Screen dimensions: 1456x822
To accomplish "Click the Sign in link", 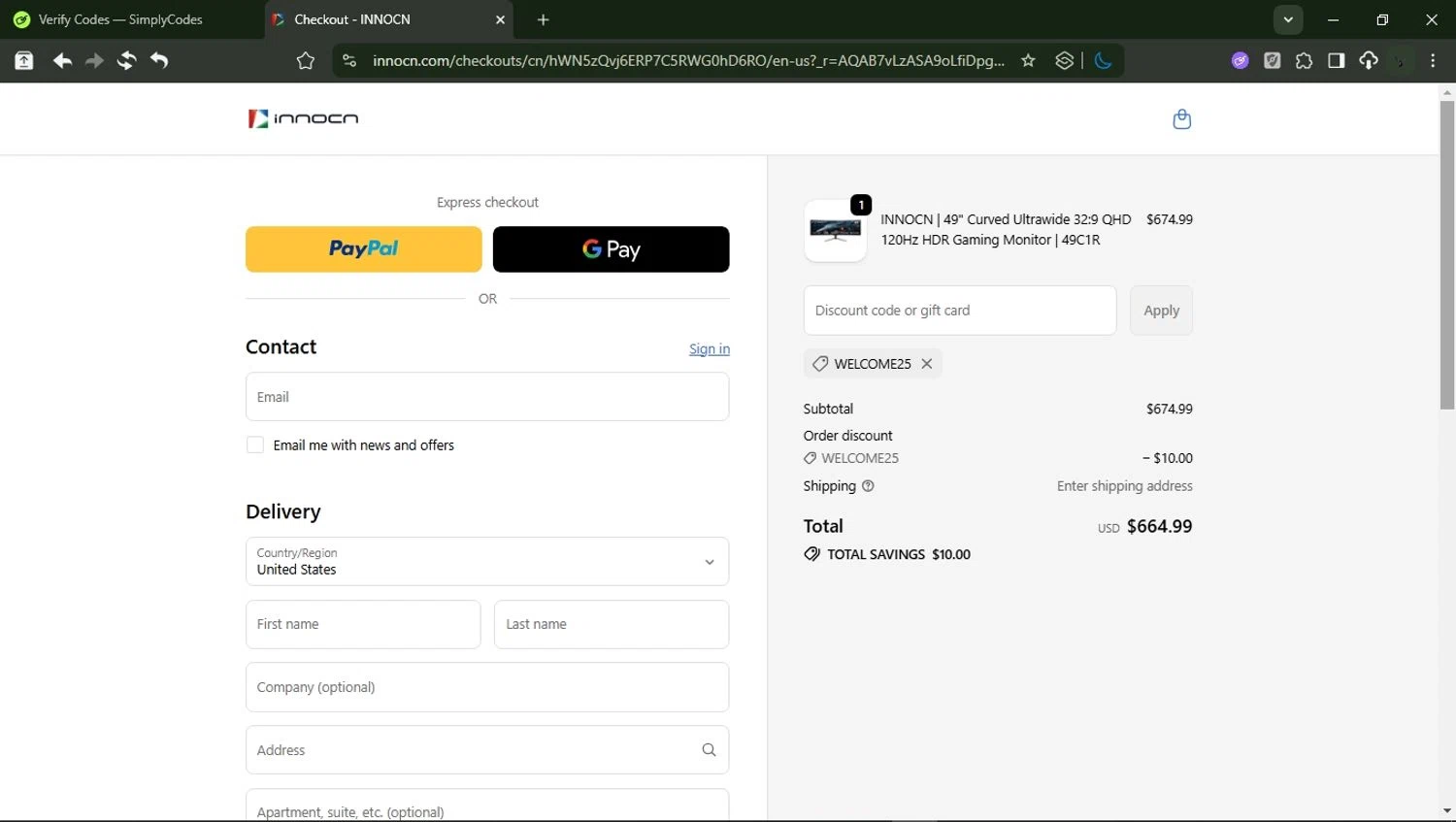I will (710, 349).
